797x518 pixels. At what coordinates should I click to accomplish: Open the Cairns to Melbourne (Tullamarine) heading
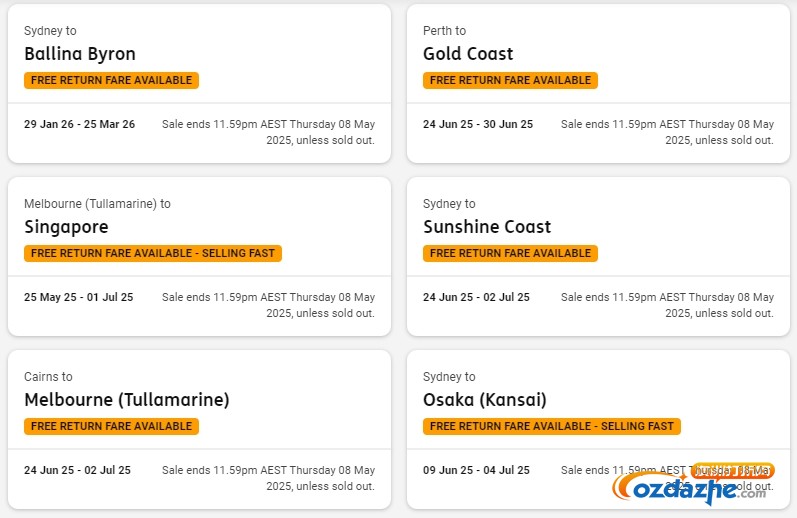(x=127, y=400)
